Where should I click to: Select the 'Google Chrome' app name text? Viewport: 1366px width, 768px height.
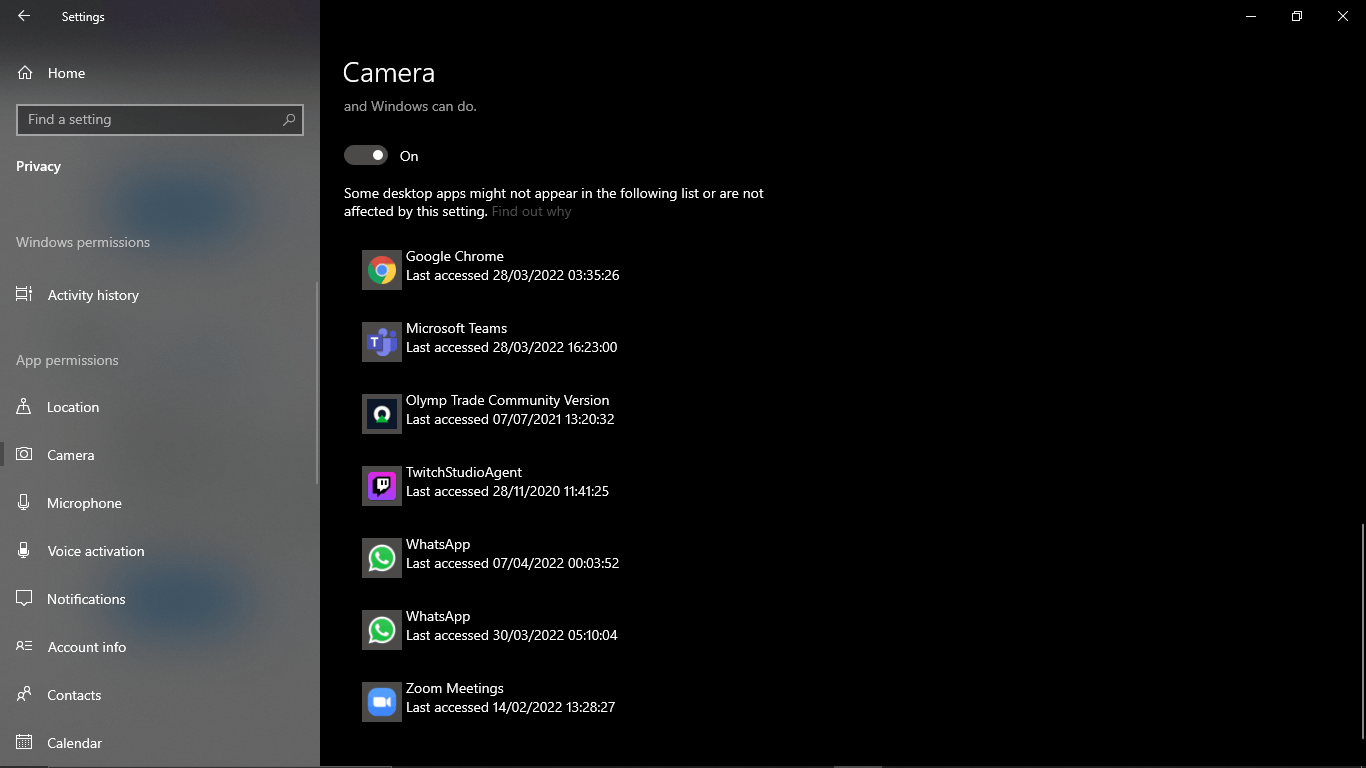455,256
